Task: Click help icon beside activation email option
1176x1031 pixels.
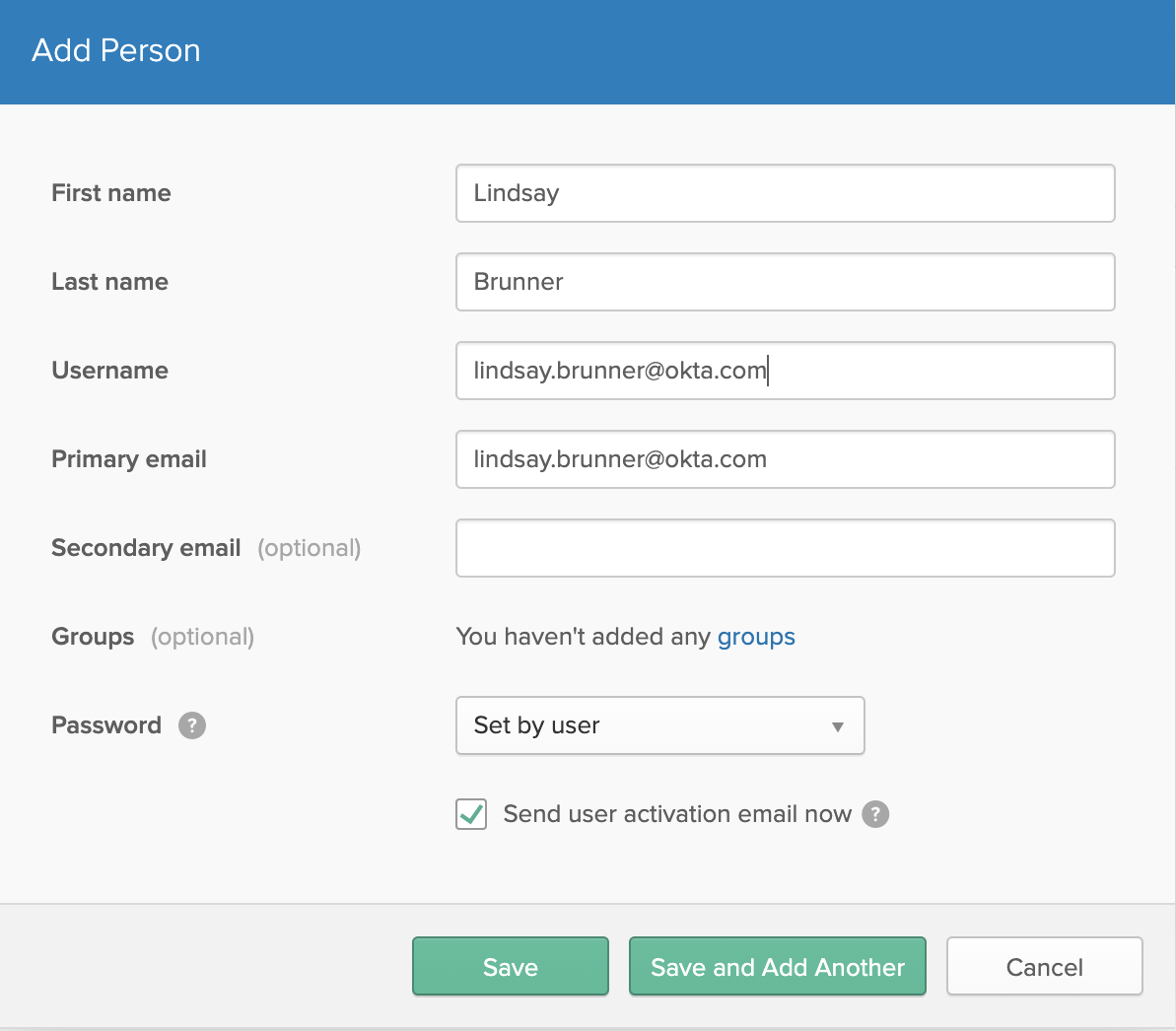Action: 875,814
